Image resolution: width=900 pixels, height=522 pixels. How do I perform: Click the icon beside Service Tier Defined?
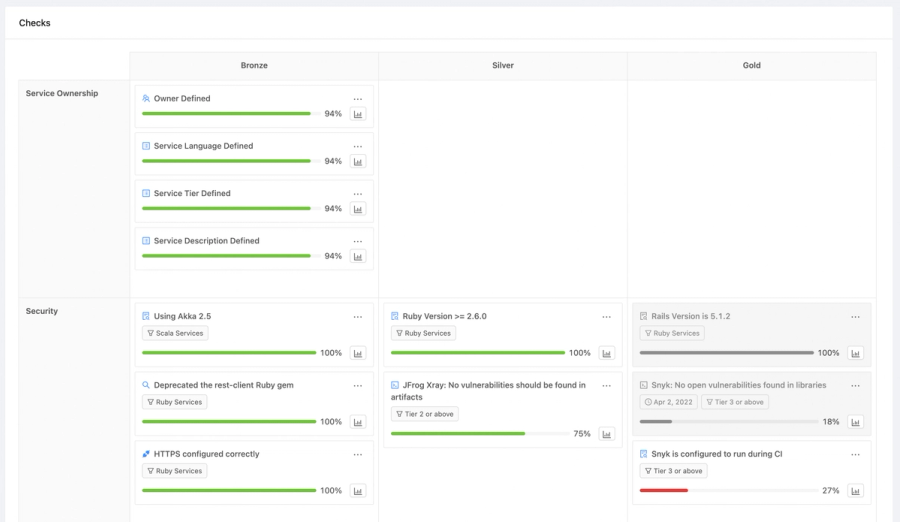coord(146,194)
